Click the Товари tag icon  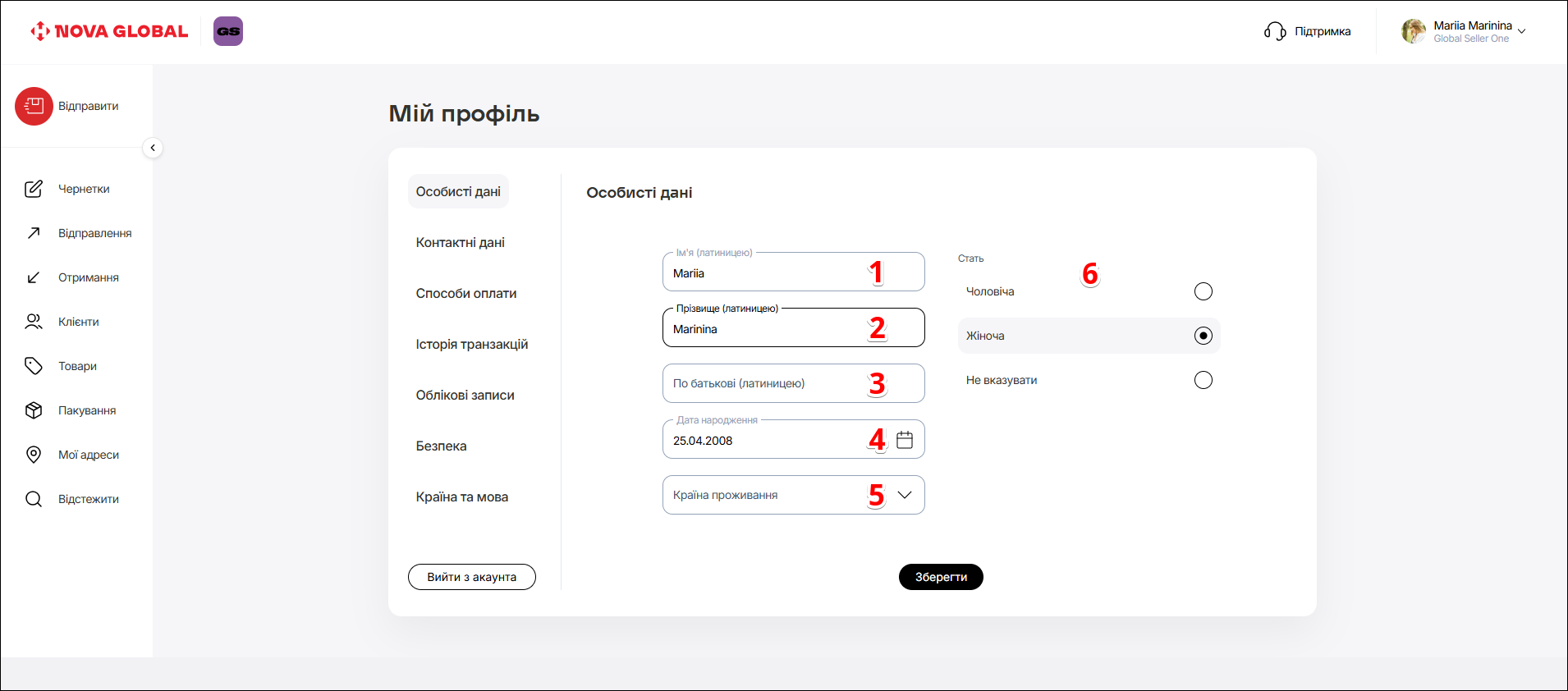point(34,366)
